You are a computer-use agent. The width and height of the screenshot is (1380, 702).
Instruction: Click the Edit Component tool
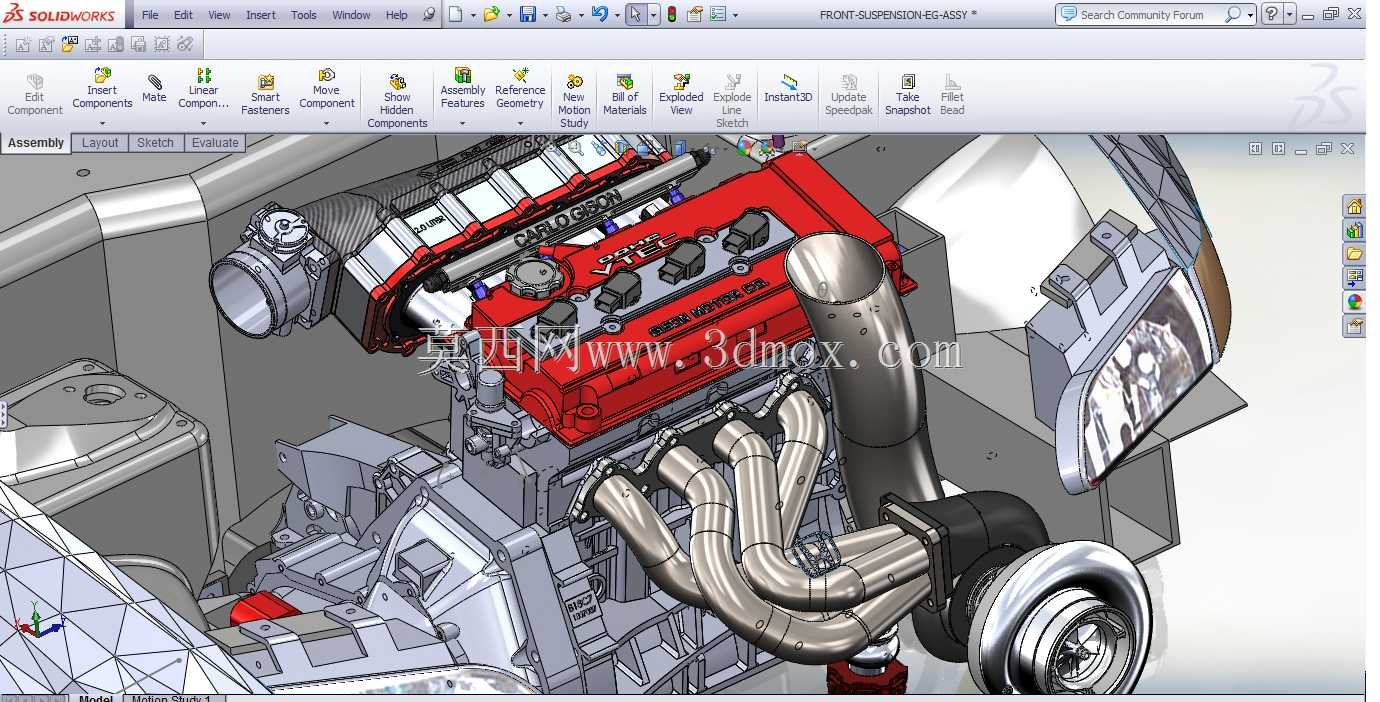coord(35,95)
